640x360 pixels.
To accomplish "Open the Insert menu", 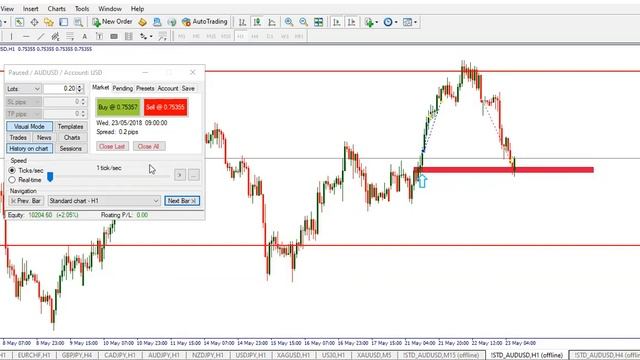I will [31, 9].
